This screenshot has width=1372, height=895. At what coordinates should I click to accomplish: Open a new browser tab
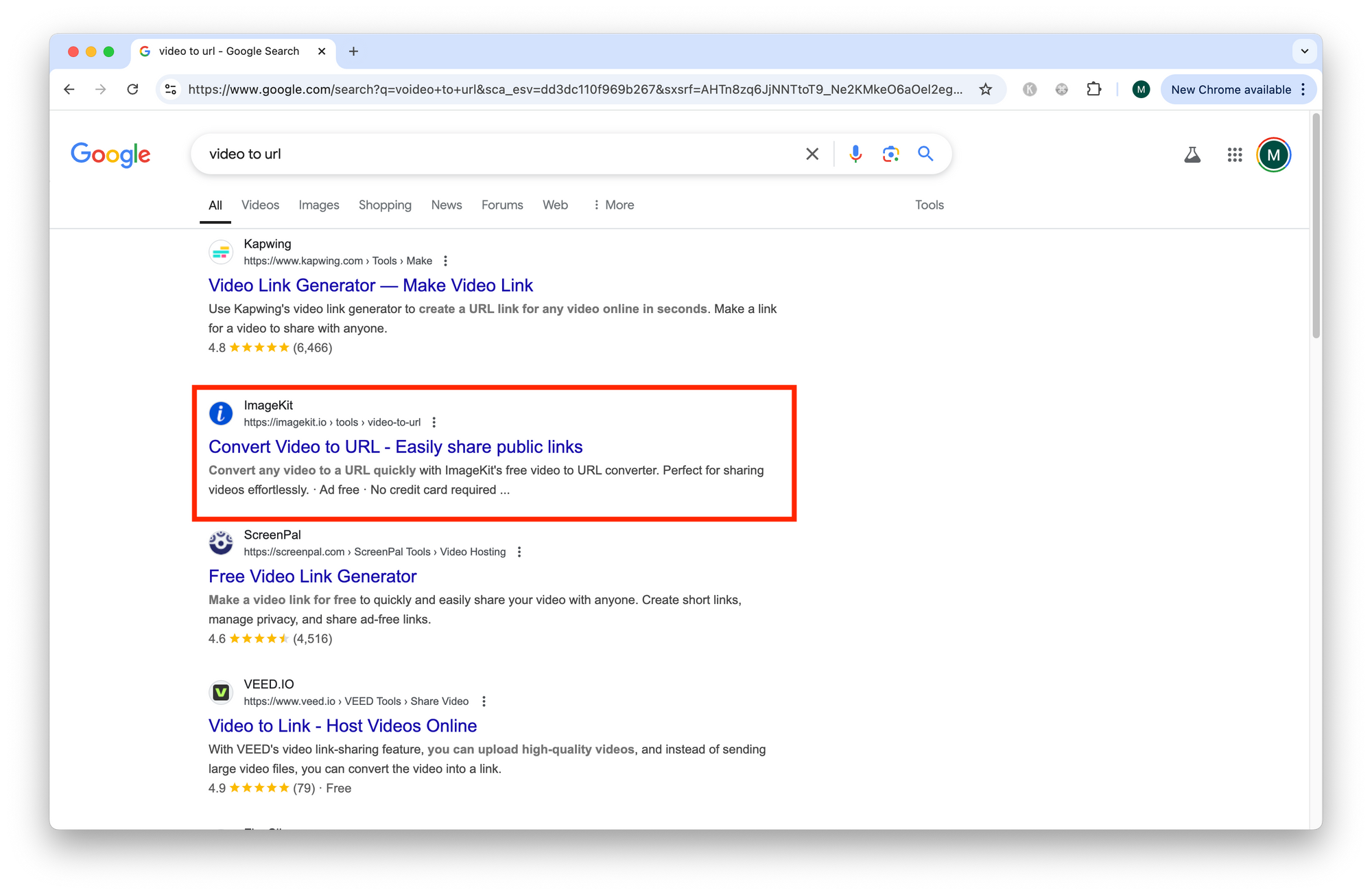click(x=353, y=51)
